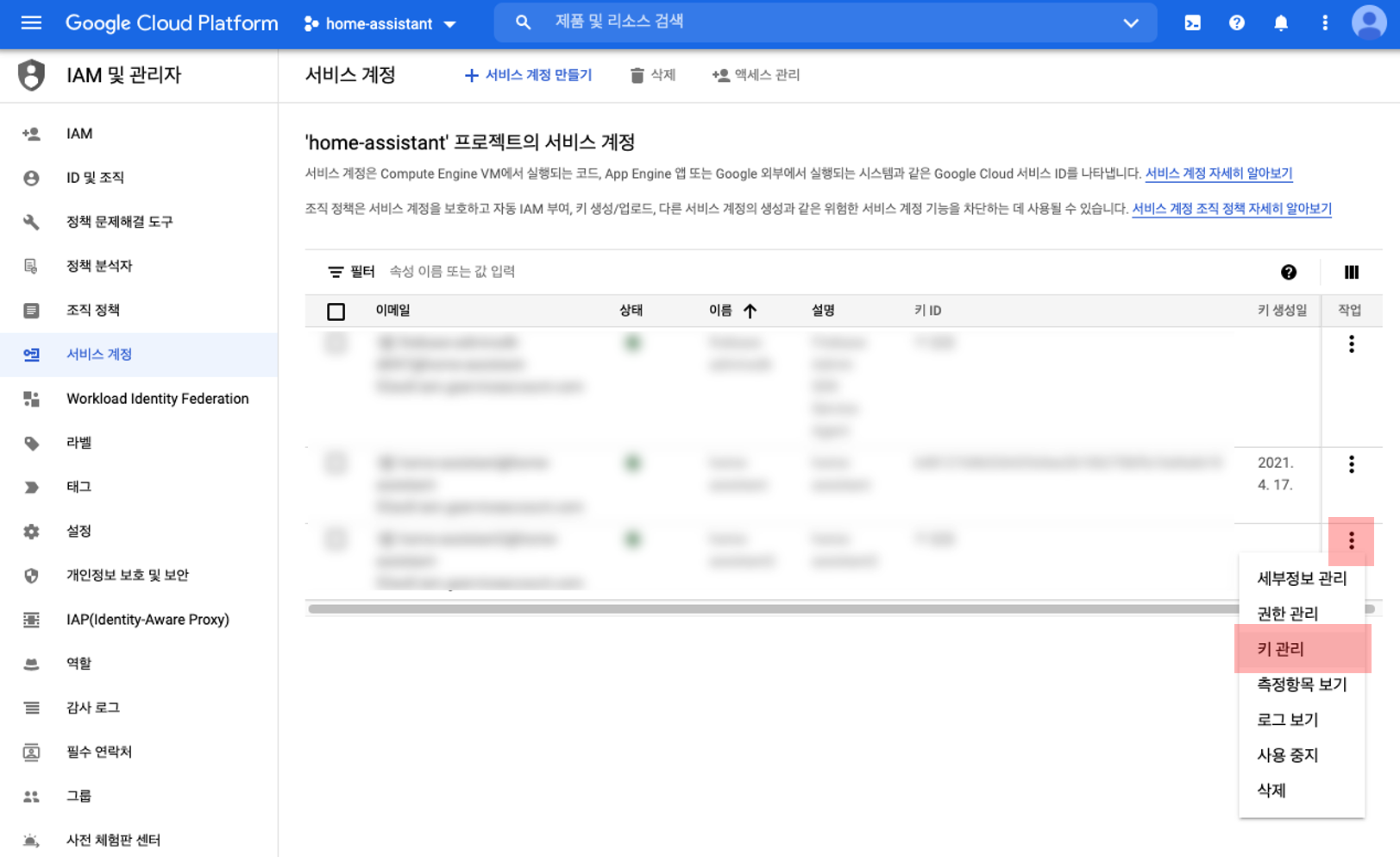
Task: Toggle the checkbox of the row with key date 2021. 4. 17.
Action: click(x=336, y=463)
